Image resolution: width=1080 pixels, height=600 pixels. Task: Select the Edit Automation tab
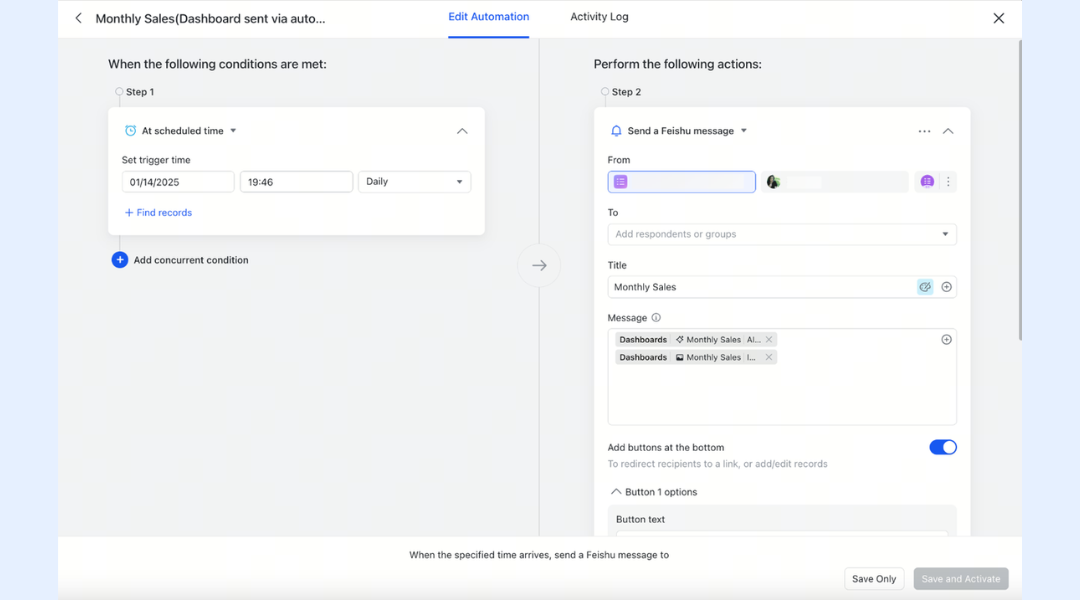point(488,17)
